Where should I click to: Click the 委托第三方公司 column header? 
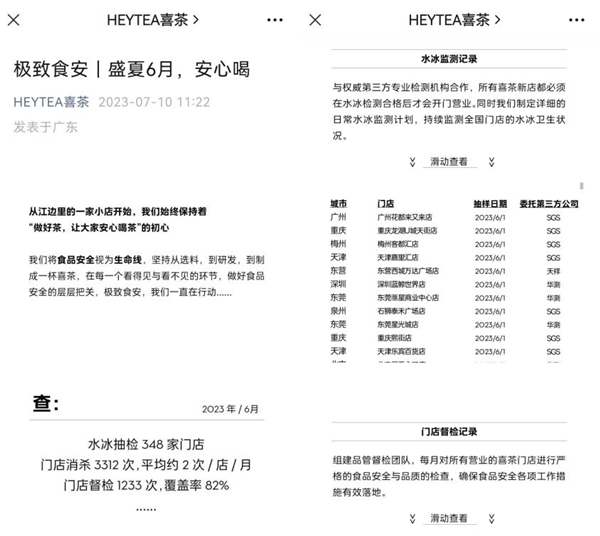coord(549,204)
